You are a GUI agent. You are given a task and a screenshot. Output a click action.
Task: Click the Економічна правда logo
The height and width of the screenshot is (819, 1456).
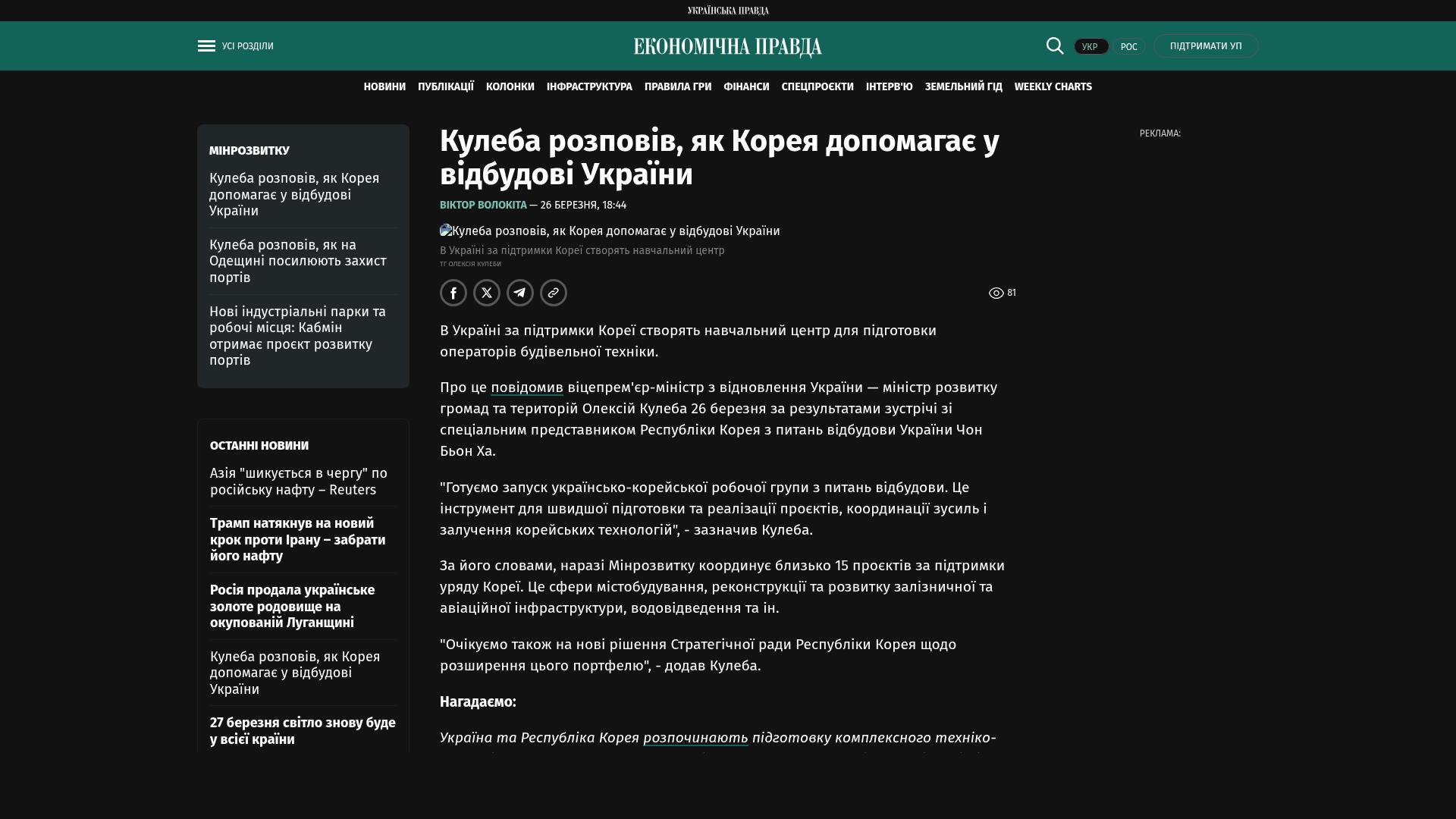click(x=727, y=47)
